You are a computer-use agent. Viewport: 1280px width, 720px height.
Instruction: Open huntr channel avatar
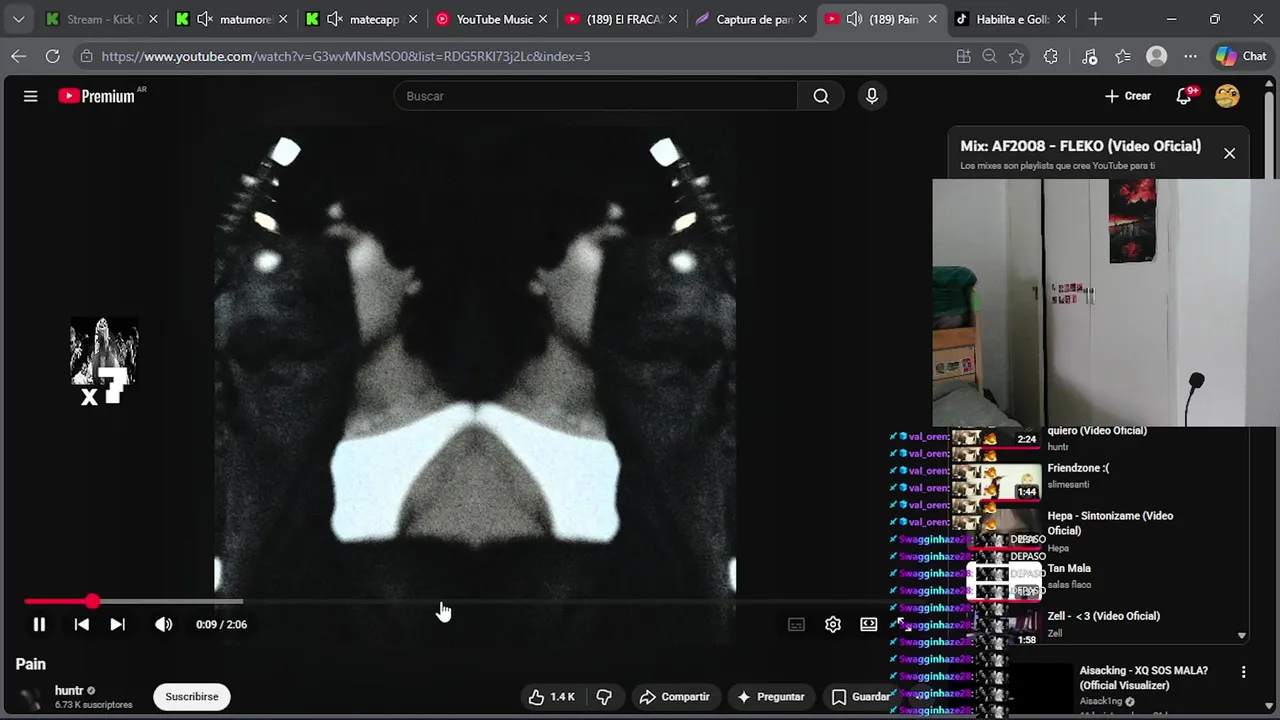(x=31, y=697)
